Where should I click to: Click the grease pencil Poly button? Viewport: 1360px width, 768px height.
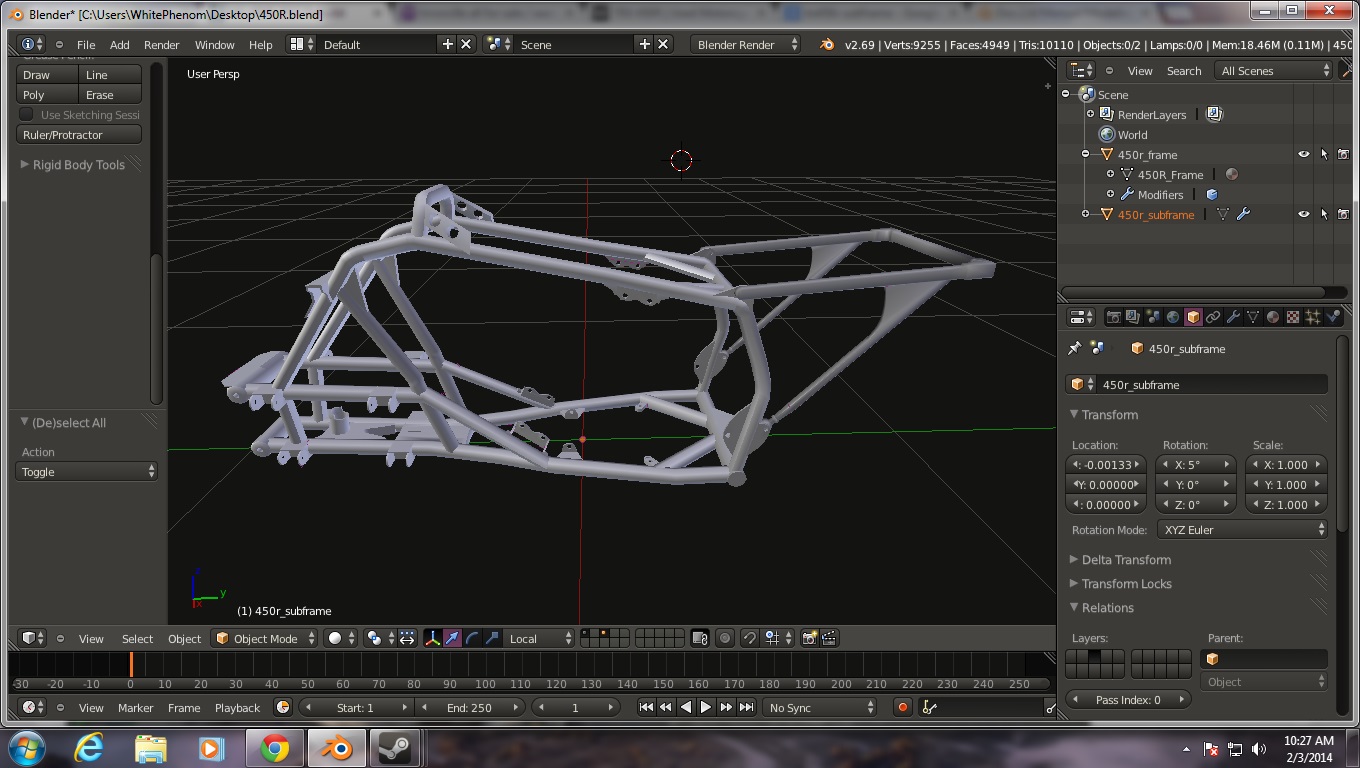(x=47, y=94)
